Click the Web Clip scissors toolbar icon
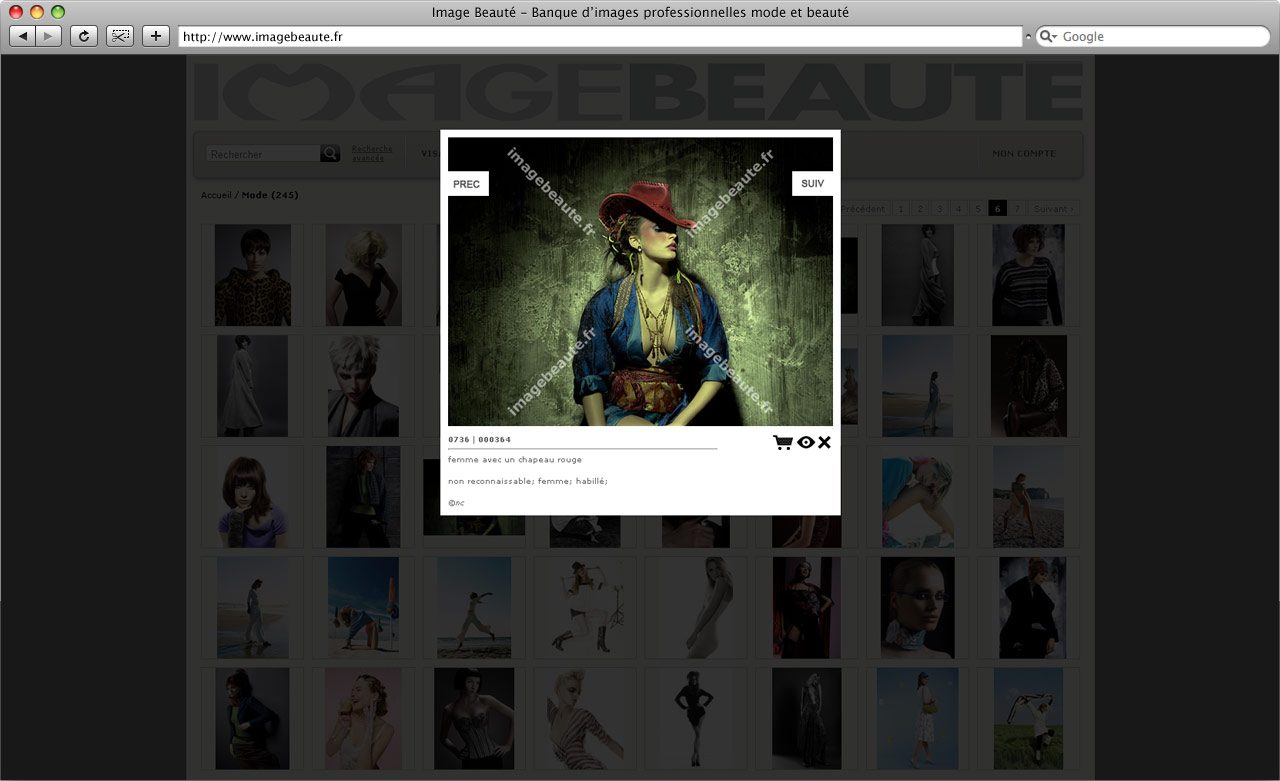Screen dimensions: 1280x781 click(120, 36)
